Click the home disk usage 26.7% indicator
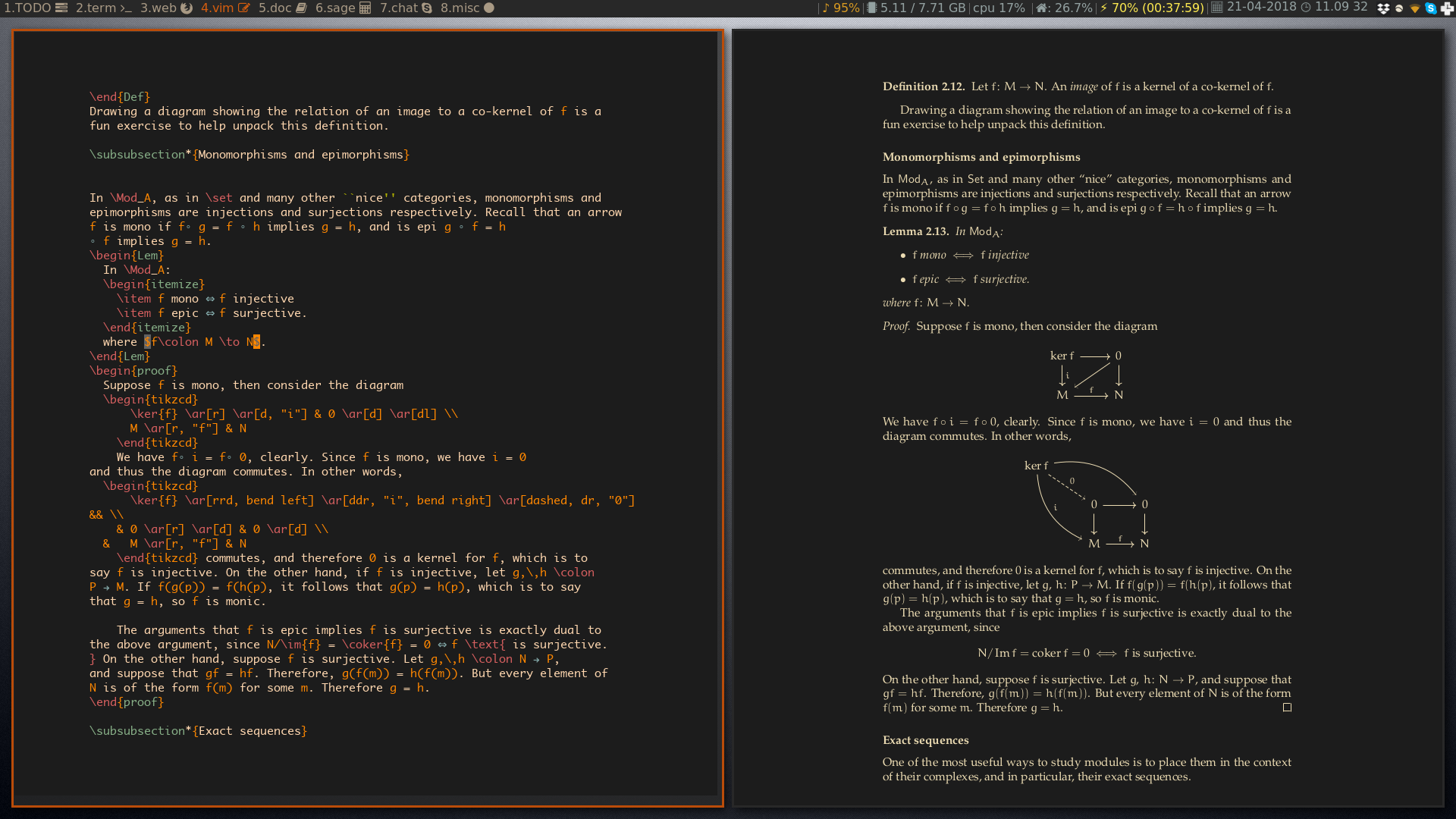1456x819 pixels. click(1064, 8)
